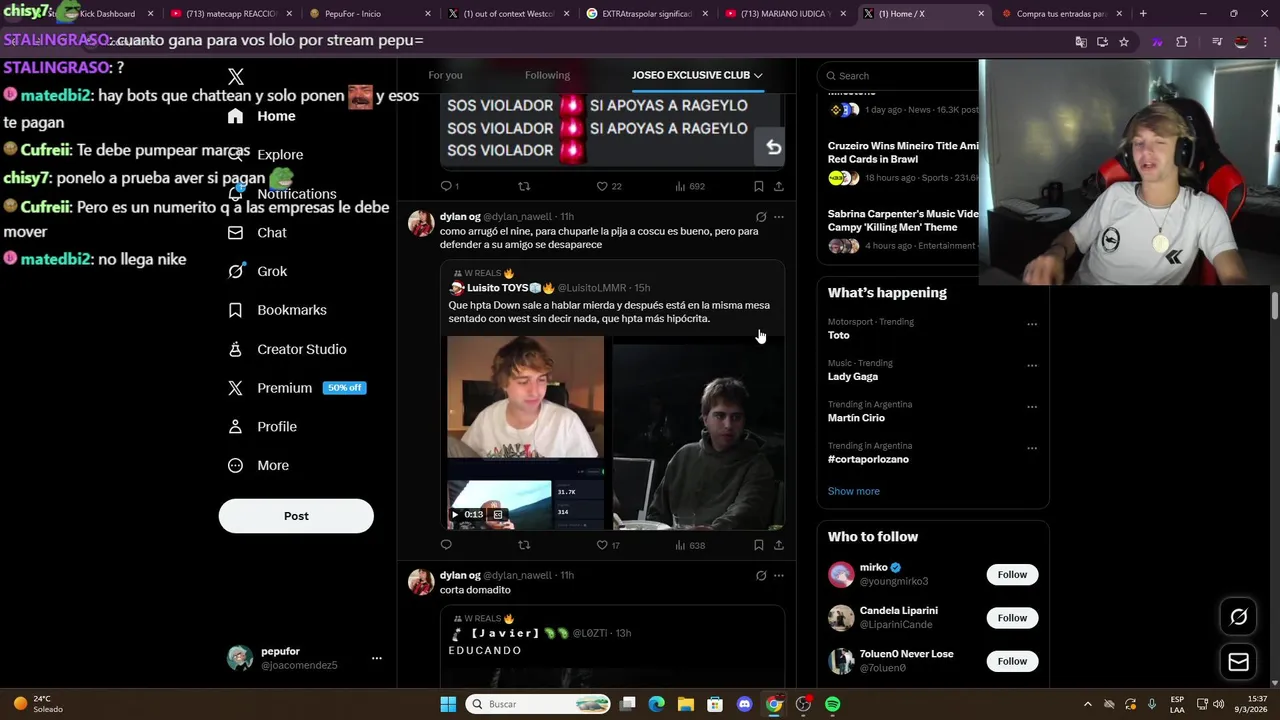Open #cortaporlozano trending topic
The height and width of the screenshot is (720, 1280).
868,460
